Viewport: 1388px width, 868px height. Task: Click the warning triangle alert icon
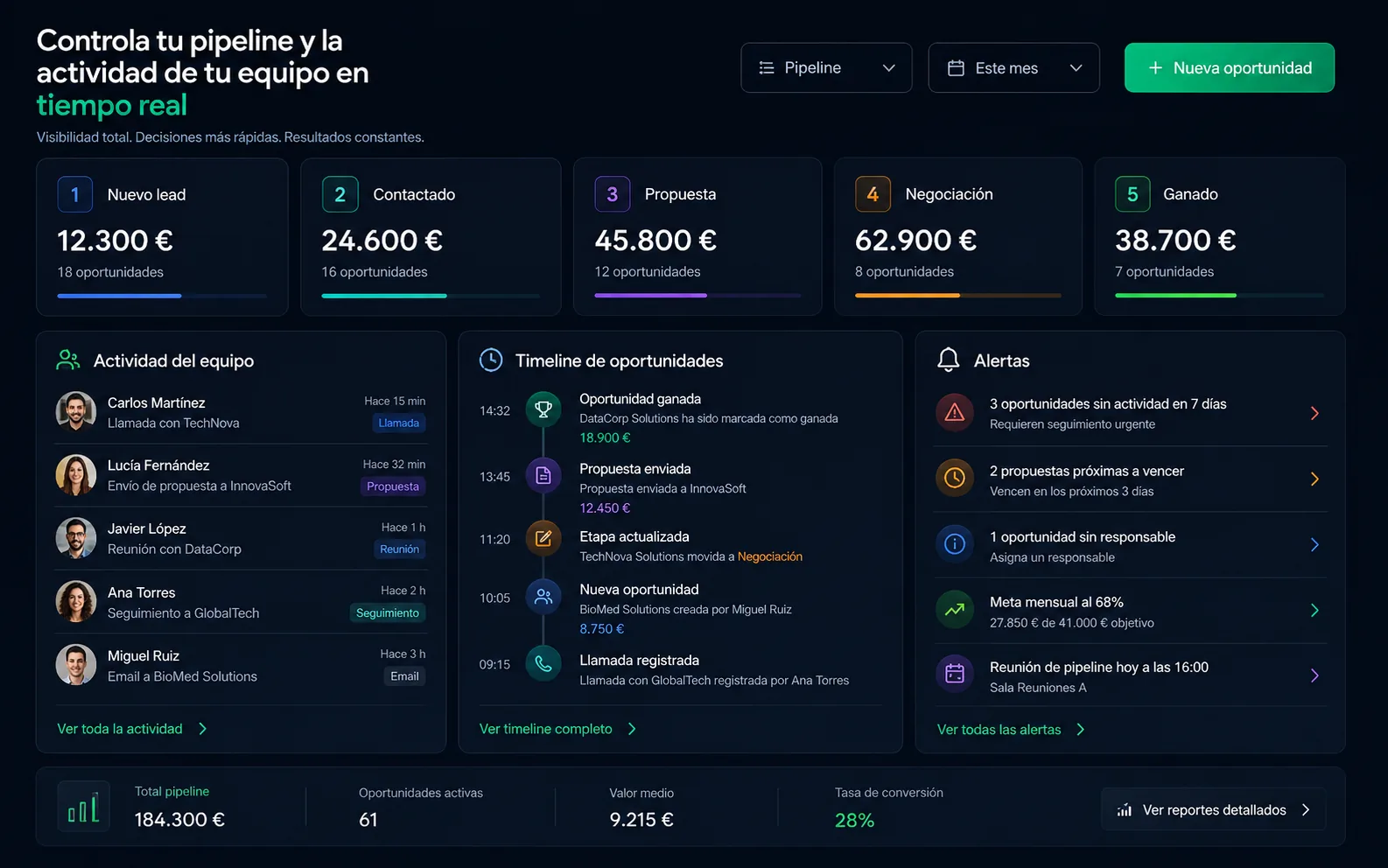pyautogui.click(x=955, y=413)
